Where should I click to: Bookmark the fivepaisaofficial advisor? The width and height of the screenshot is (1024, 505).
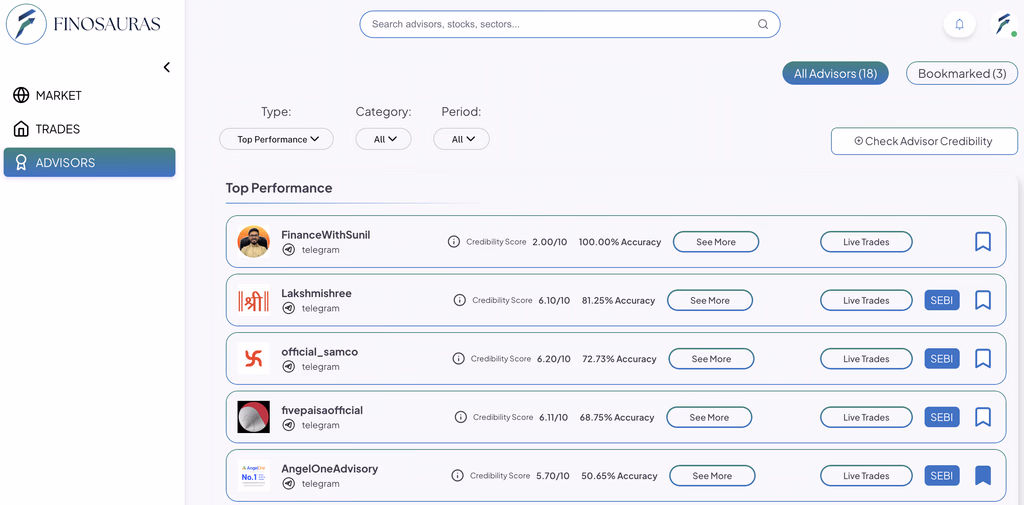click(x=983, y=417)
